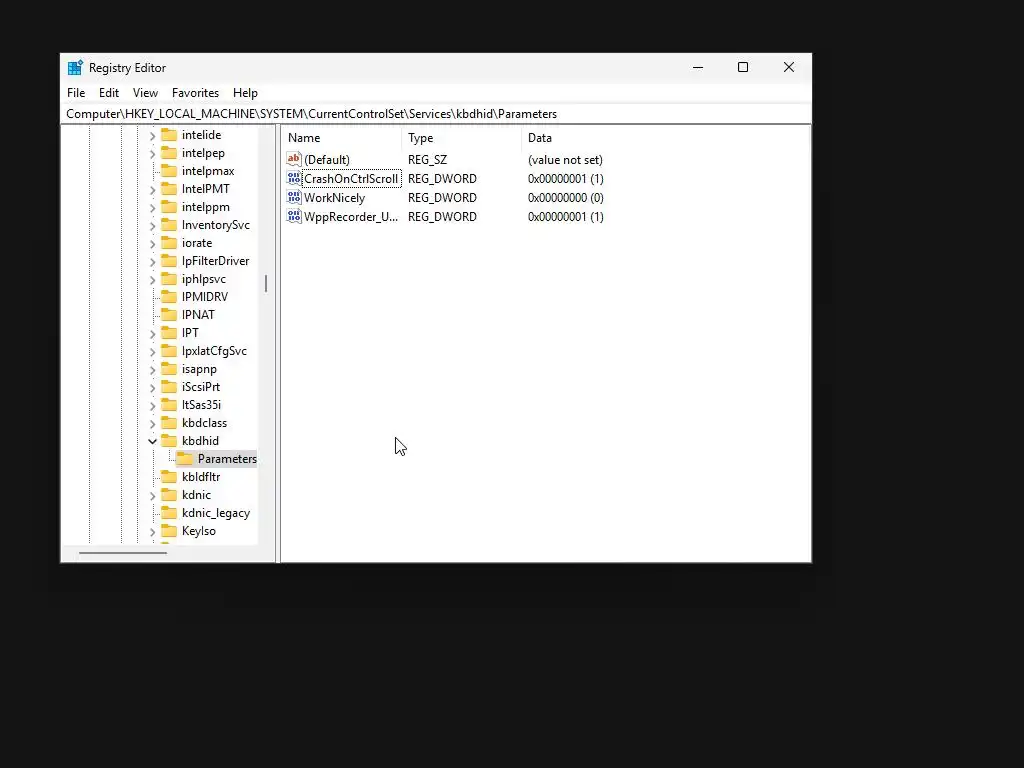This screenshot has height=768, width=1024.
Task: Maximize the Registry Editor window
Action: pyautogui.click(x=743, y=67)
